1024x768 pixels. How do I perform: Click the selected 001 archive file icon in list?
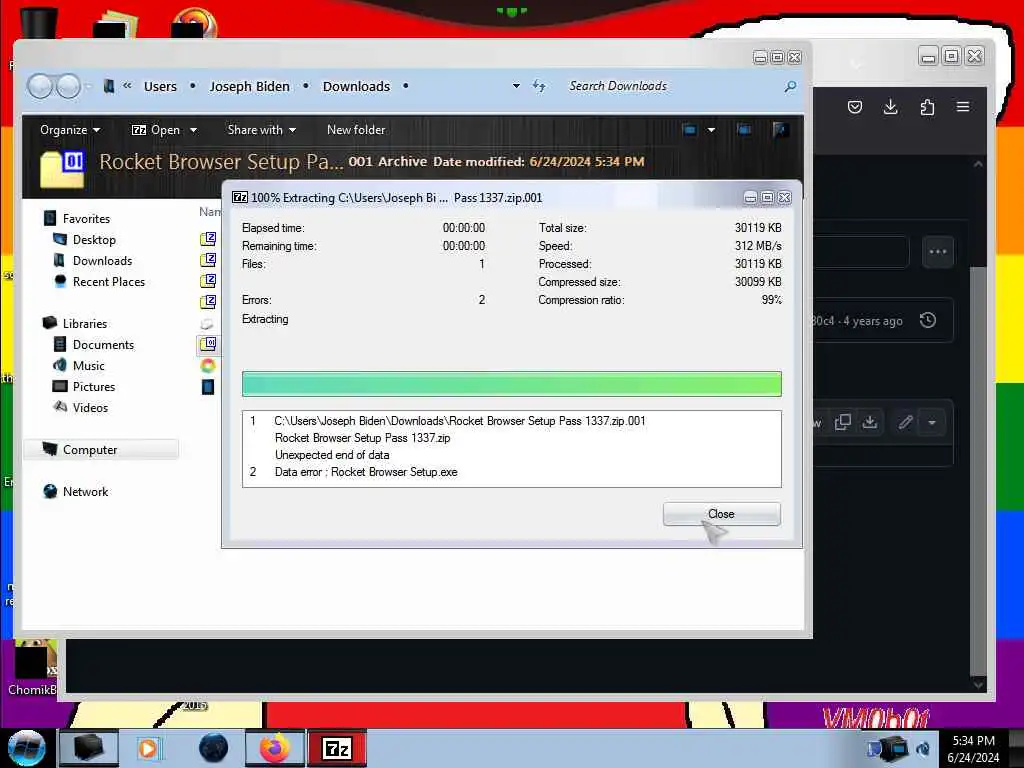[208, 344]
